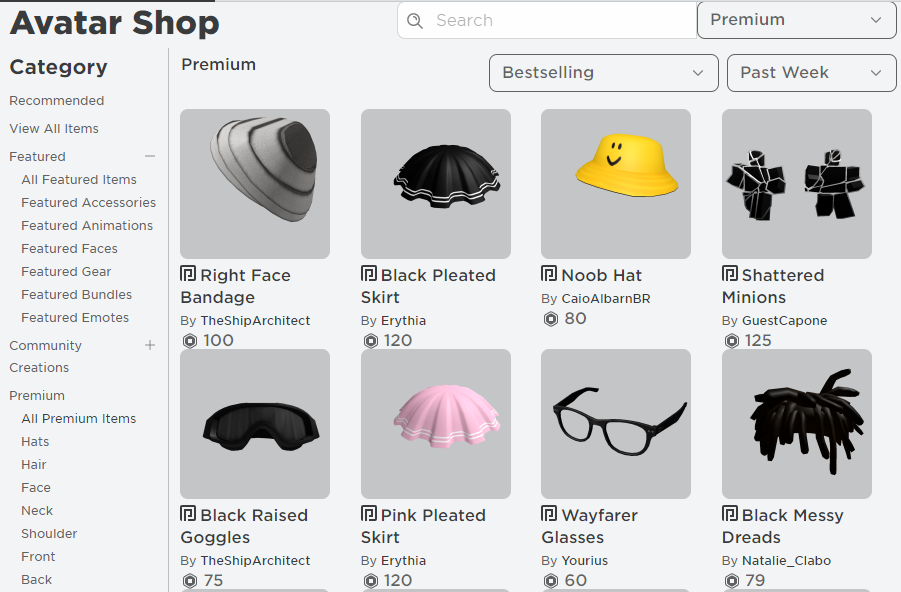Click Robux icon next to price 79
The width and height of the screenshot is (901, 592).
point(731,581)
